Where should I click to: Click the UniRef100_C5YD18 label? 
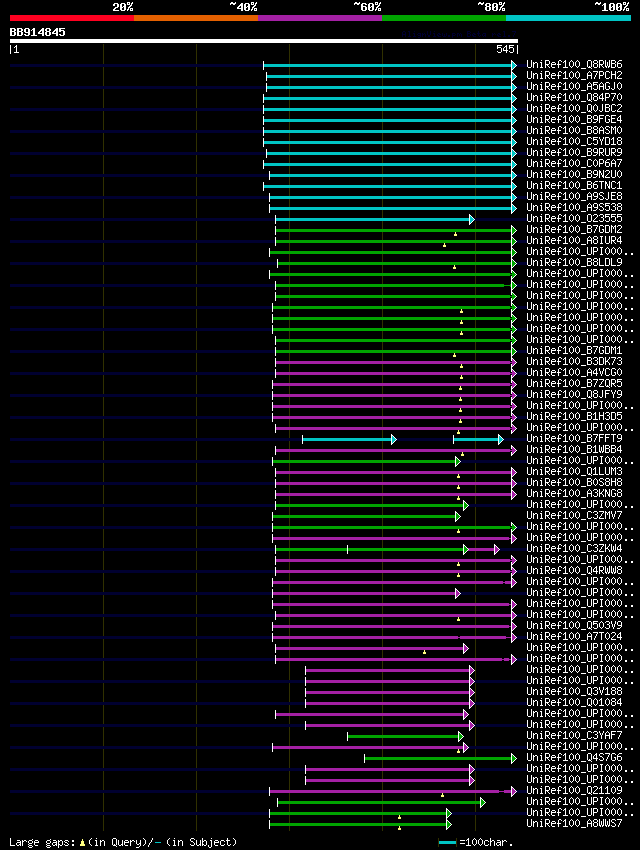point(574,141)
